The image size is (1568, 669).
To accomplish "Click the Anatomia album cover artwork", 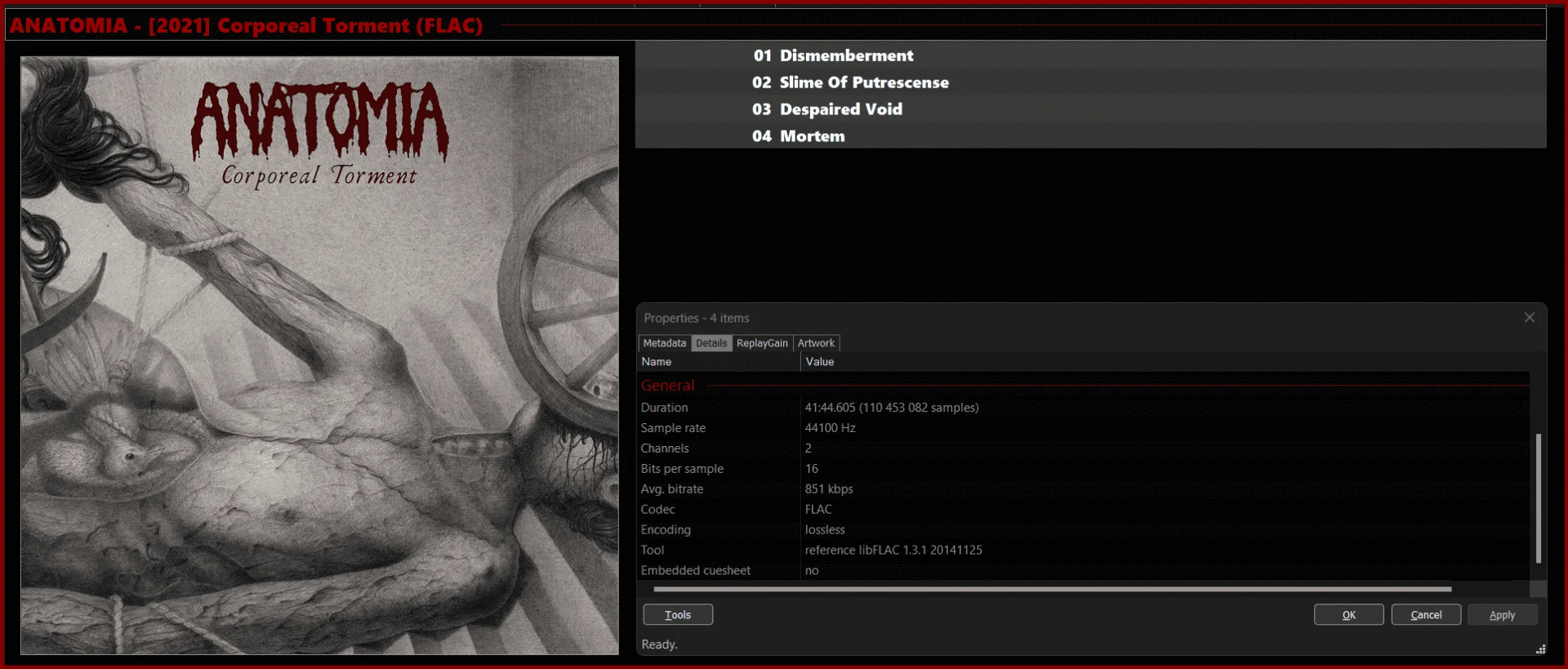I will 319,355.
